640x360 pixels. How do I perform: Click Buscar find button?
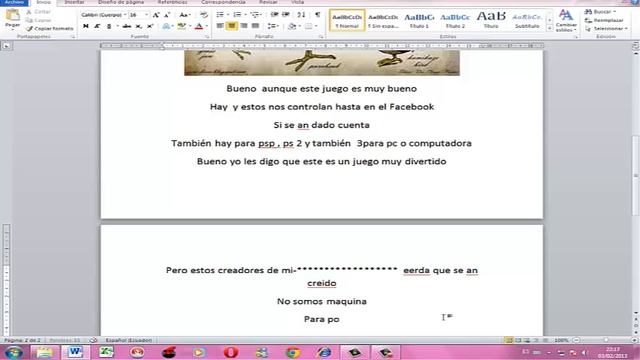click(600, 12)
